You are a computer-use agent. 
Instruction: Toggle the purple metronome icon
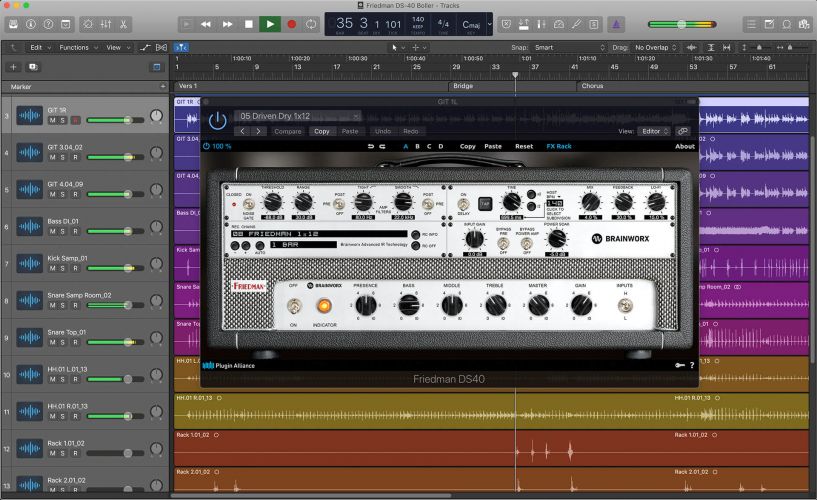pos(616,24)
